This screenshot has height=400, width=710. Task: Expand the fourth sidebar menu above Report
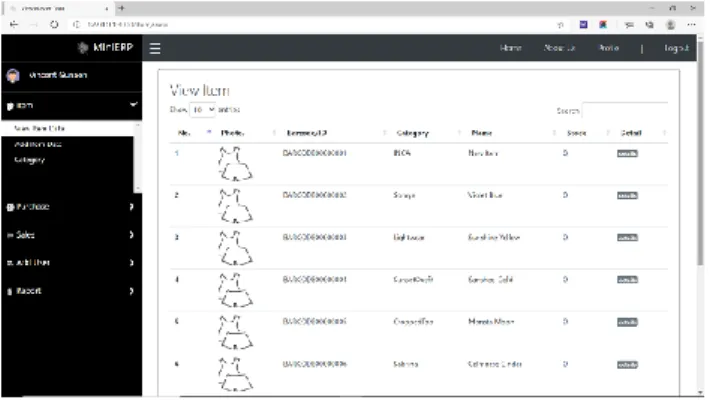click(x=131, y=263)
